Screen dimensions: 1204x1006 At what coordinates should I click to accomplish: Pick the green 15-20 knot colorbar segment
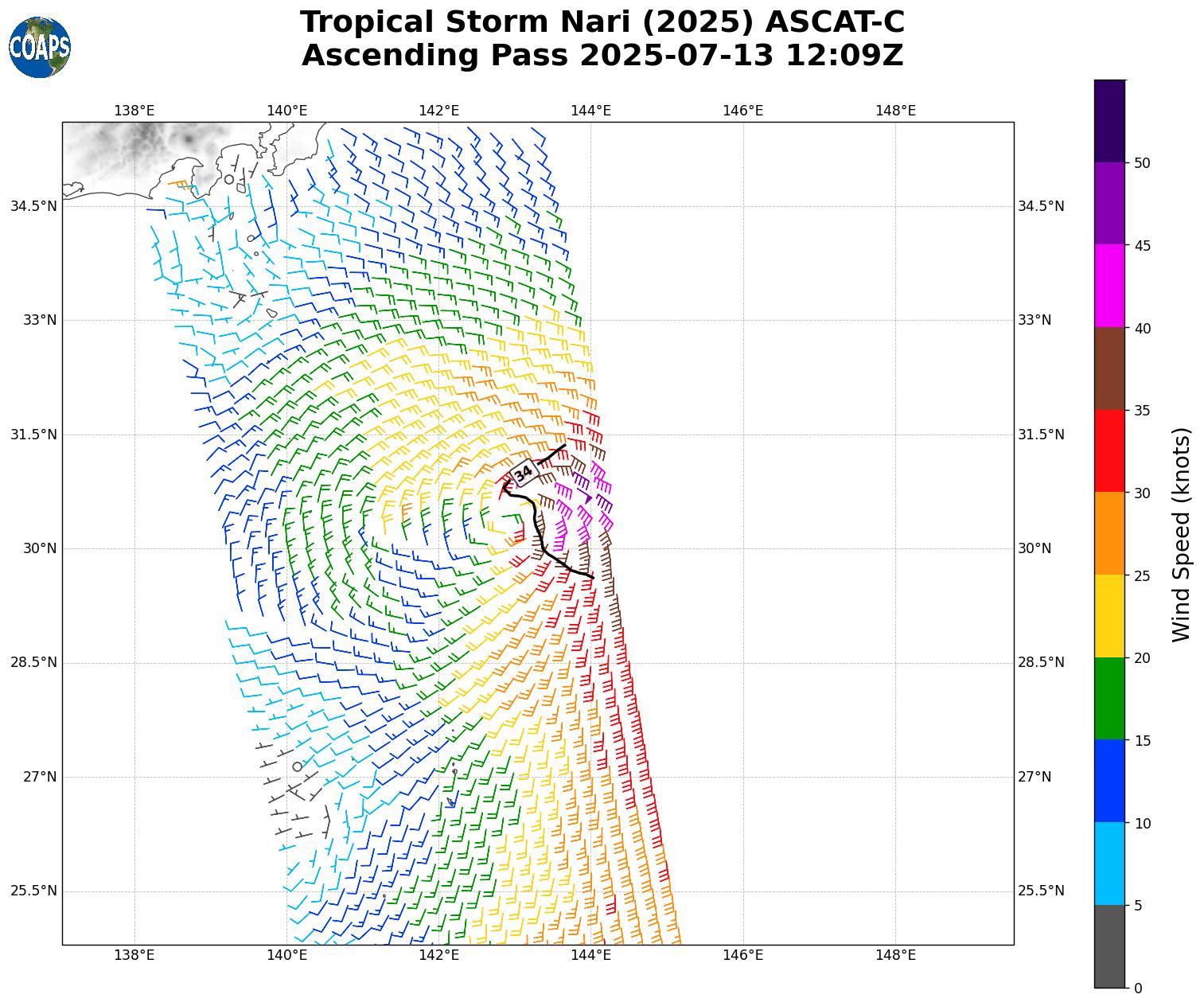point(1109,698)
